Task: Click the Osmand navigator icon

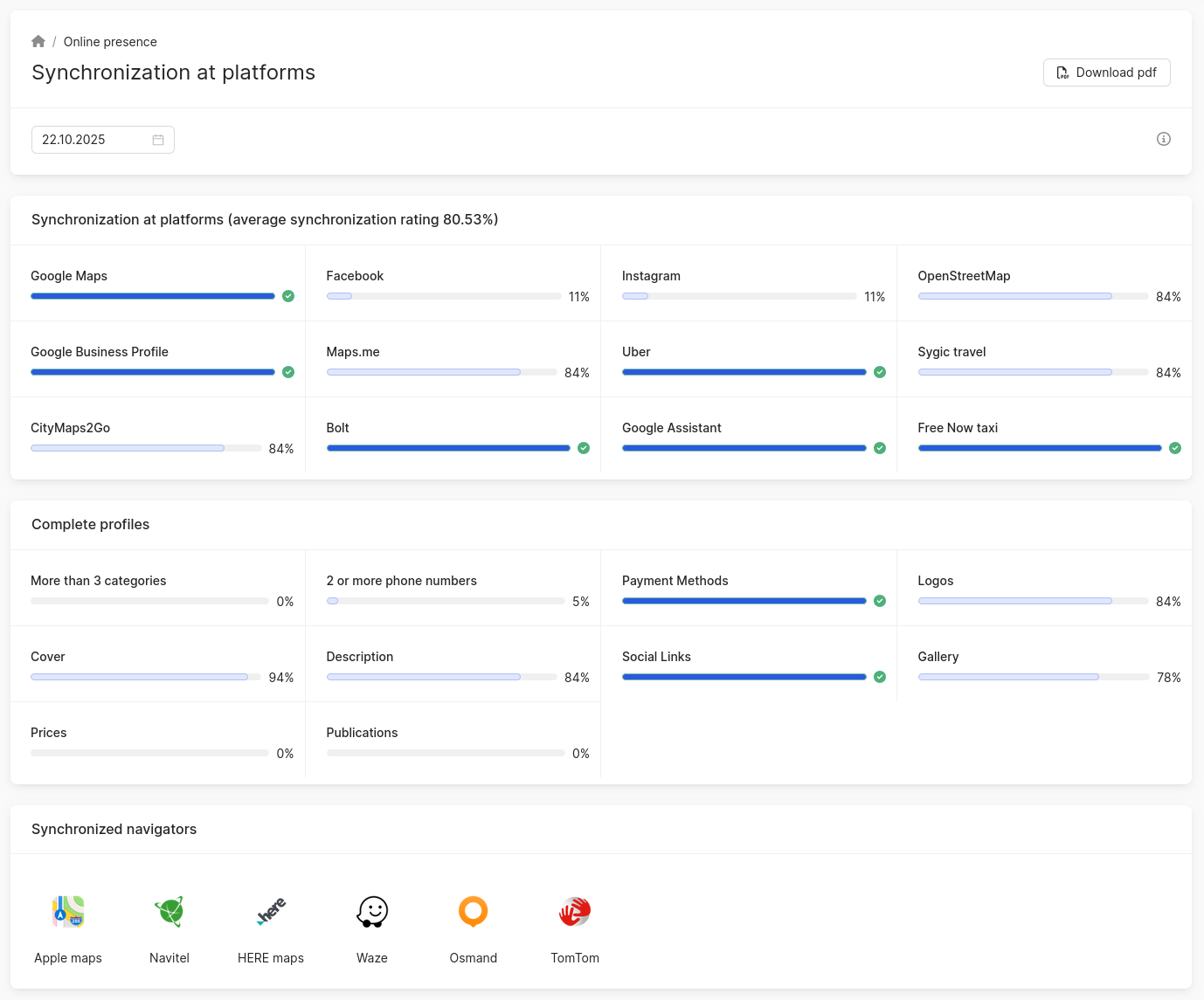Action: 474,912
